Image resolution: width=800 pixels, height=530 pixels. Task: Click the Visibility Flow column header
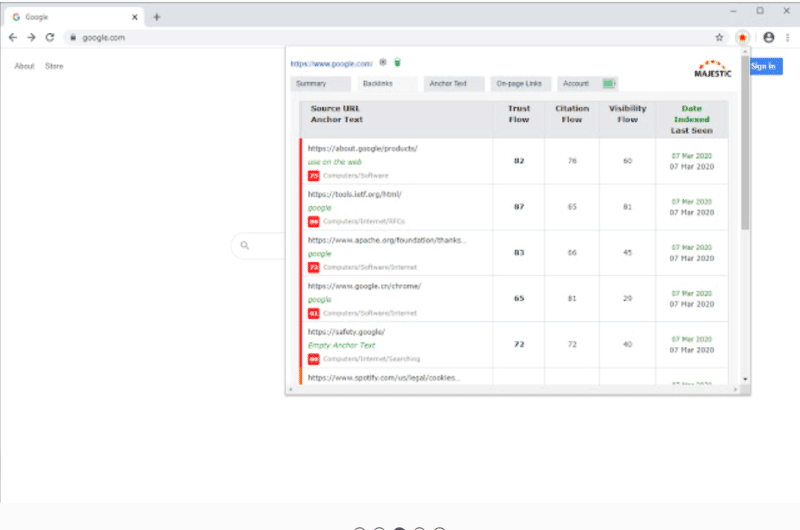[x=628, y=114]
